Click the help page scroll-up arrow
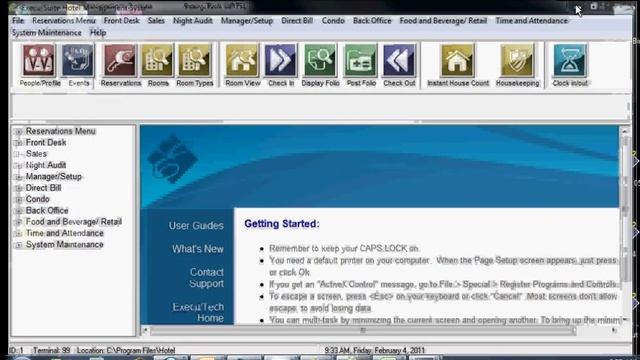The width and height of the screenshot is (640, 360). (x=624, y=131)
